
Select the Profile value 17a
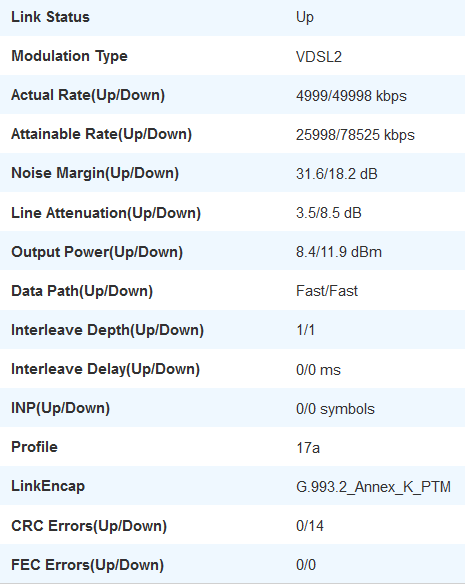click(x=308, y=448)
